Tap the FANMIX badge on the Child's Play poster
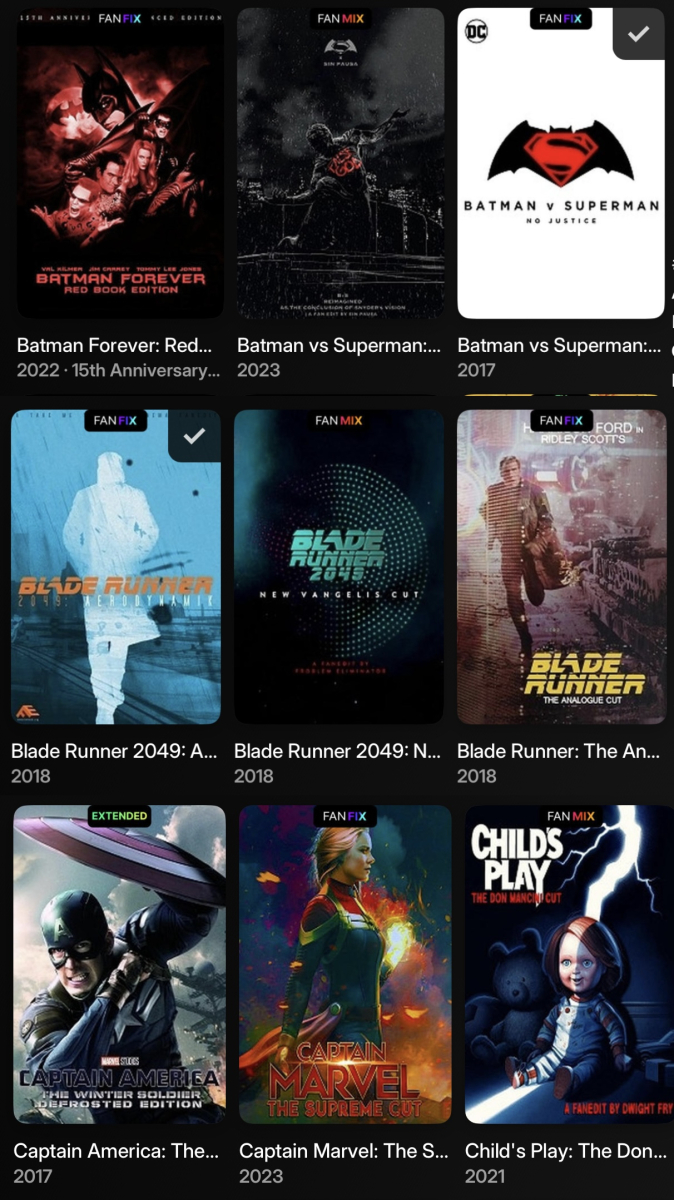This screenshot has width=674, height=1200. (x=571, y=816)
